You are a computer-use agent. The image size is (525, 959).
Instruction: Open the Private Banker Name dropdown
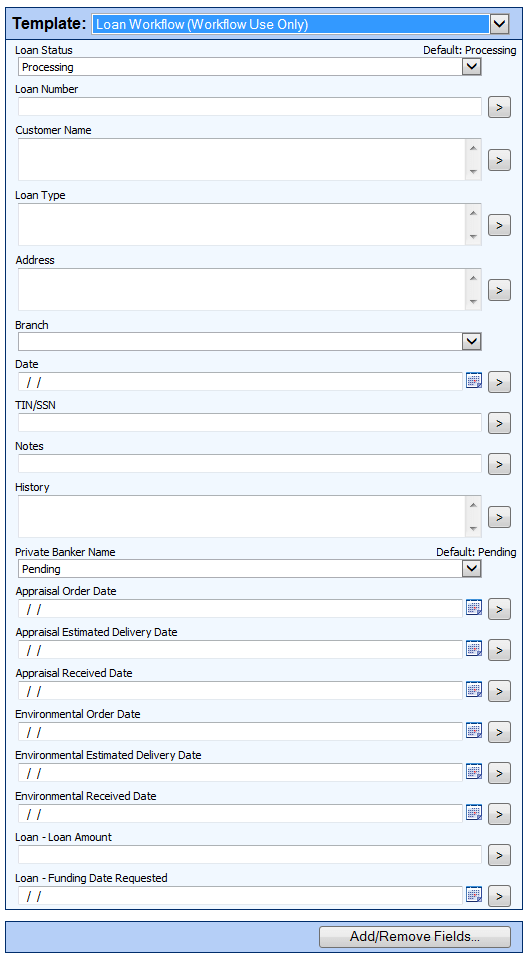[471, 569]
